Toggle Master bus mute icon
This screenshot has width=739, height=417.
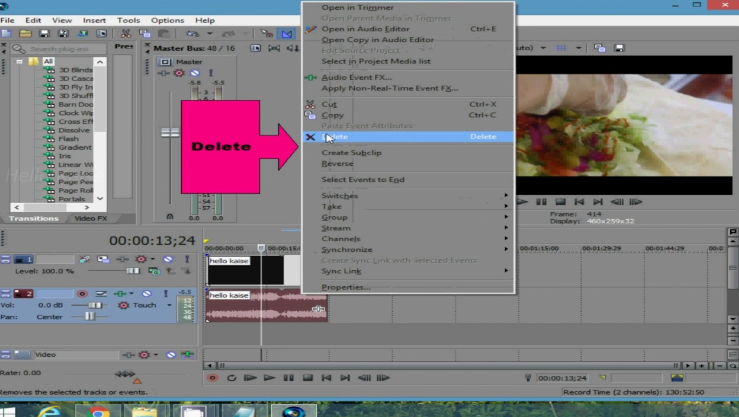[x=195, y=73]
